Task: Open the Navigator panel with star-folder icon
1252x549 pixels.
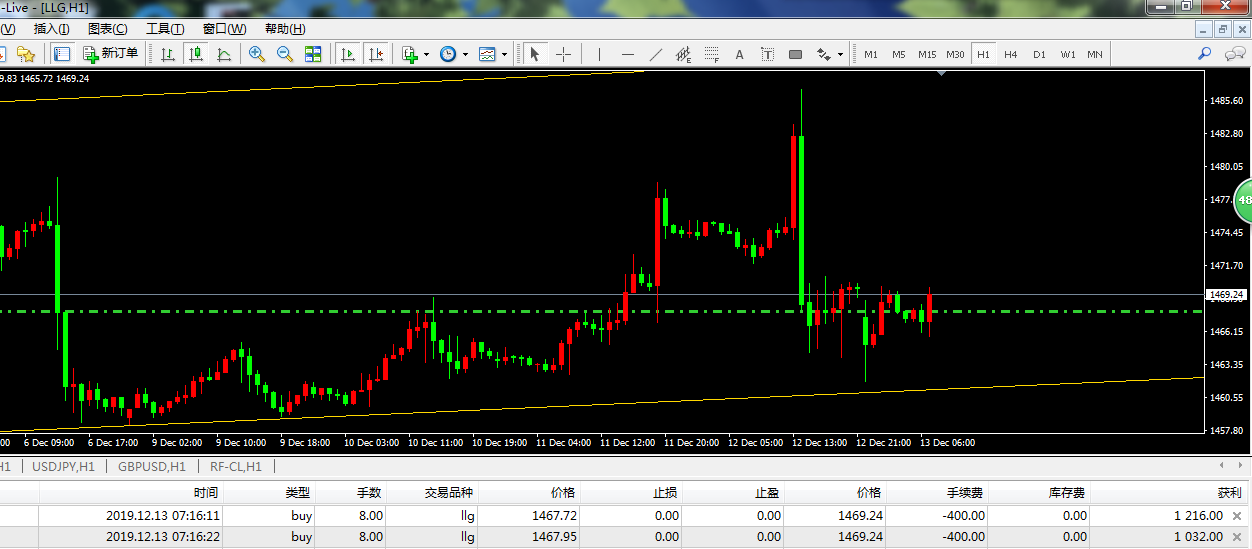Action: click(26, 54)
